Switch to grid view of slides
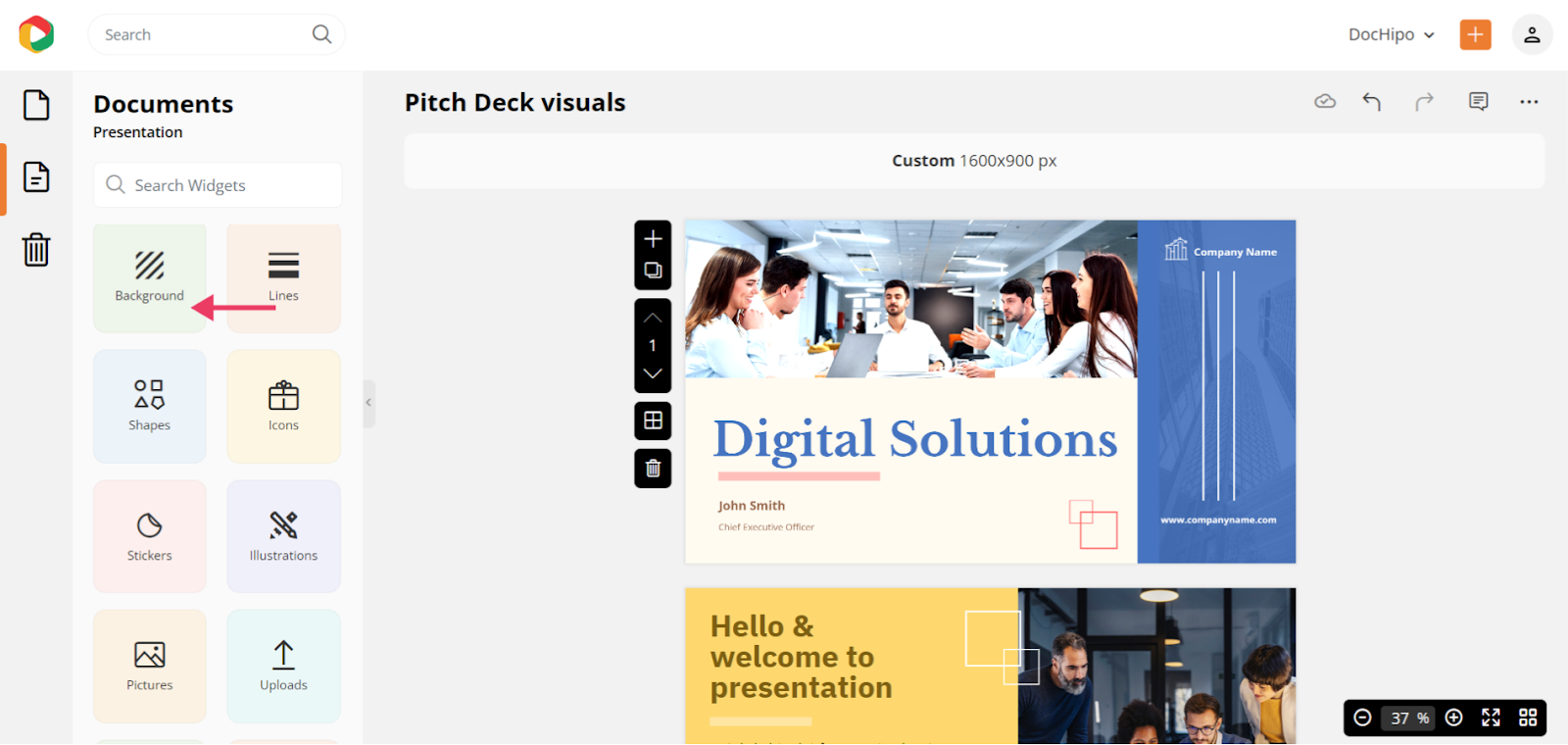 point(1527,718)
